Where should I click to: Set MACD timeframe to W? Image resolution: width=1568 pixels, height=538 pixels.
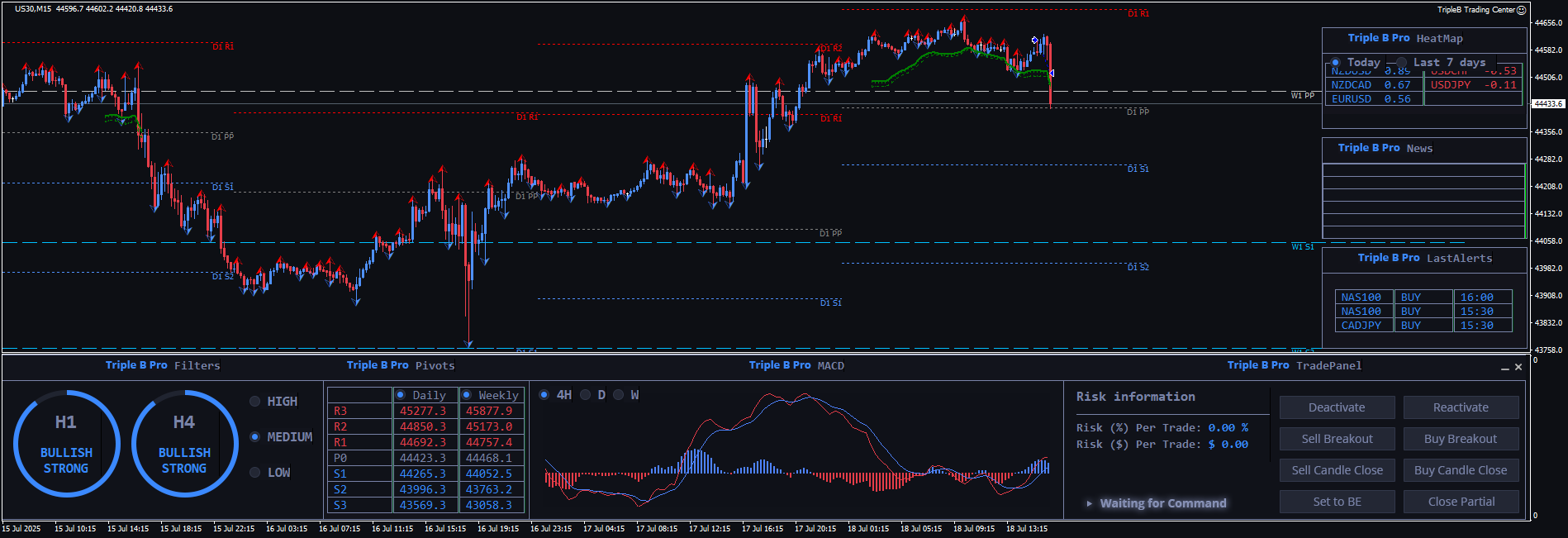pos(619,395)
